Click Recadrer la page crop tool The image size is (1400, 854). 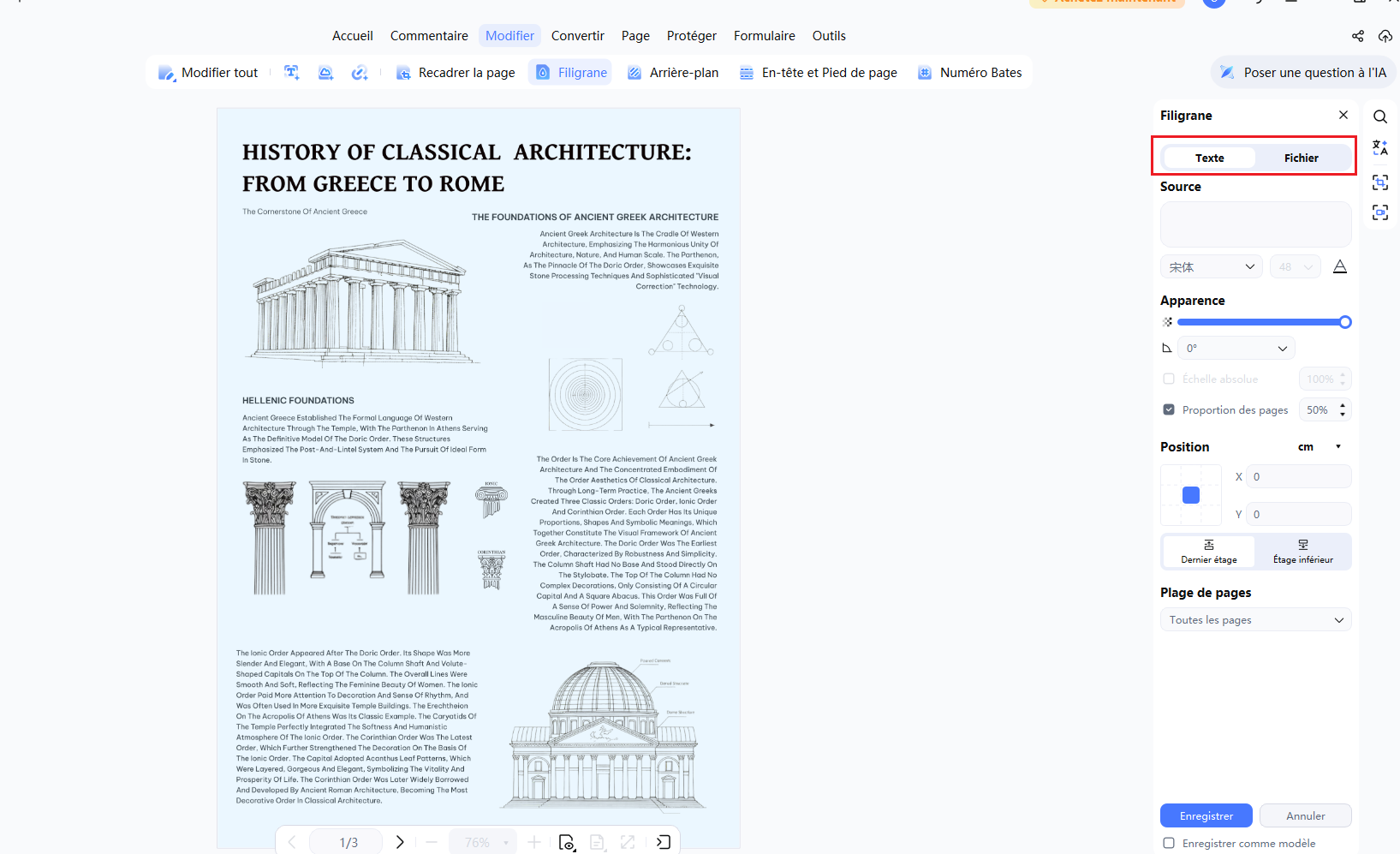click(x=456, y=73)
